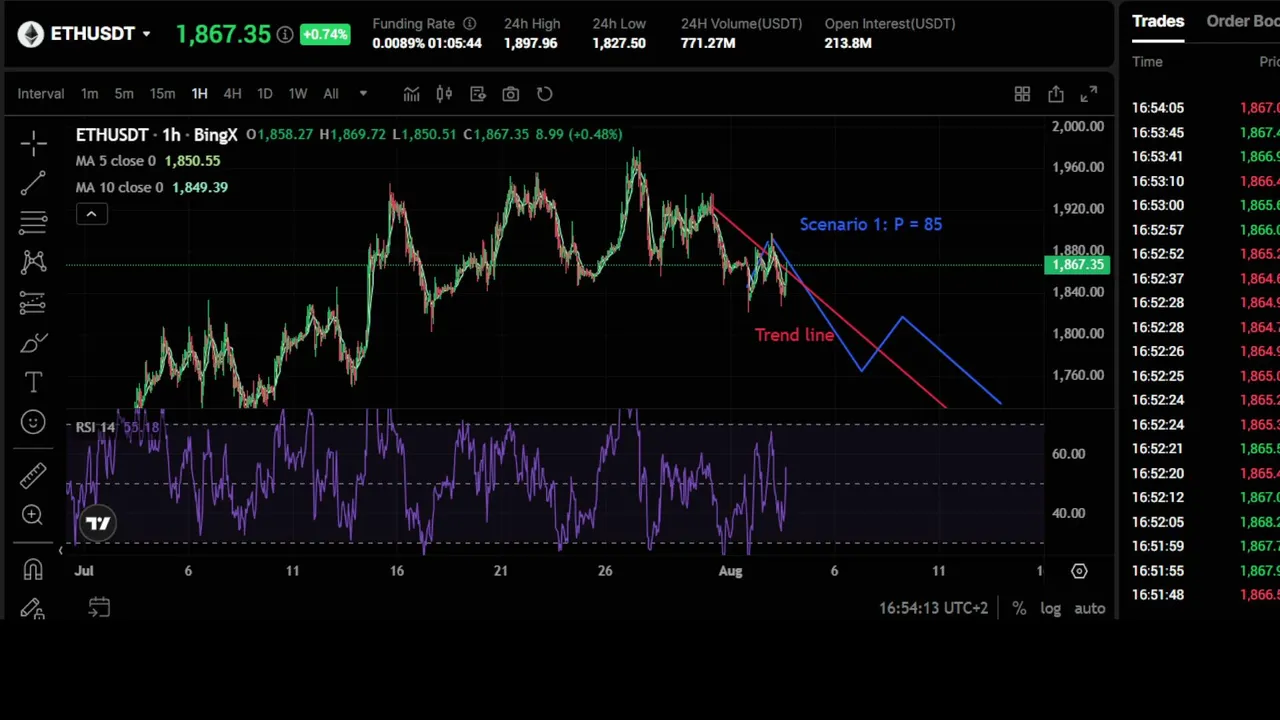Click the Ethereum coin logo
The height and width of the screenshot is (720, 1280).
coord(31,34)
